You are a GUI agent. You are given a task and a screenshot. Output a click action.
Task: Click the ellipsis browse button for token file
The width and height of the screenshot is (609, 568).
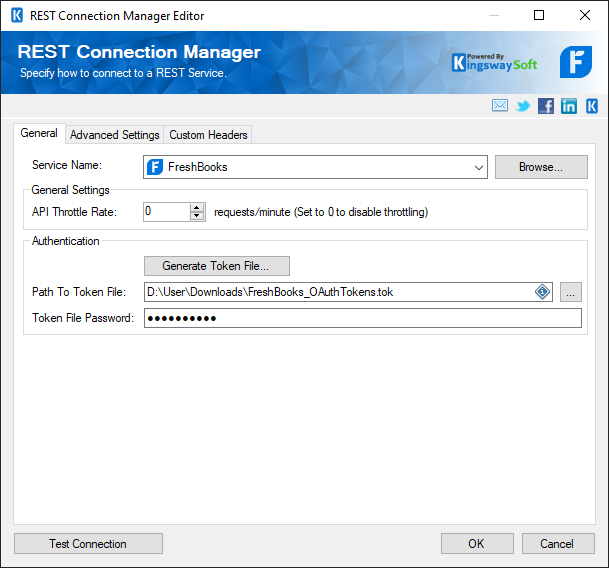[x=571, y=292]
